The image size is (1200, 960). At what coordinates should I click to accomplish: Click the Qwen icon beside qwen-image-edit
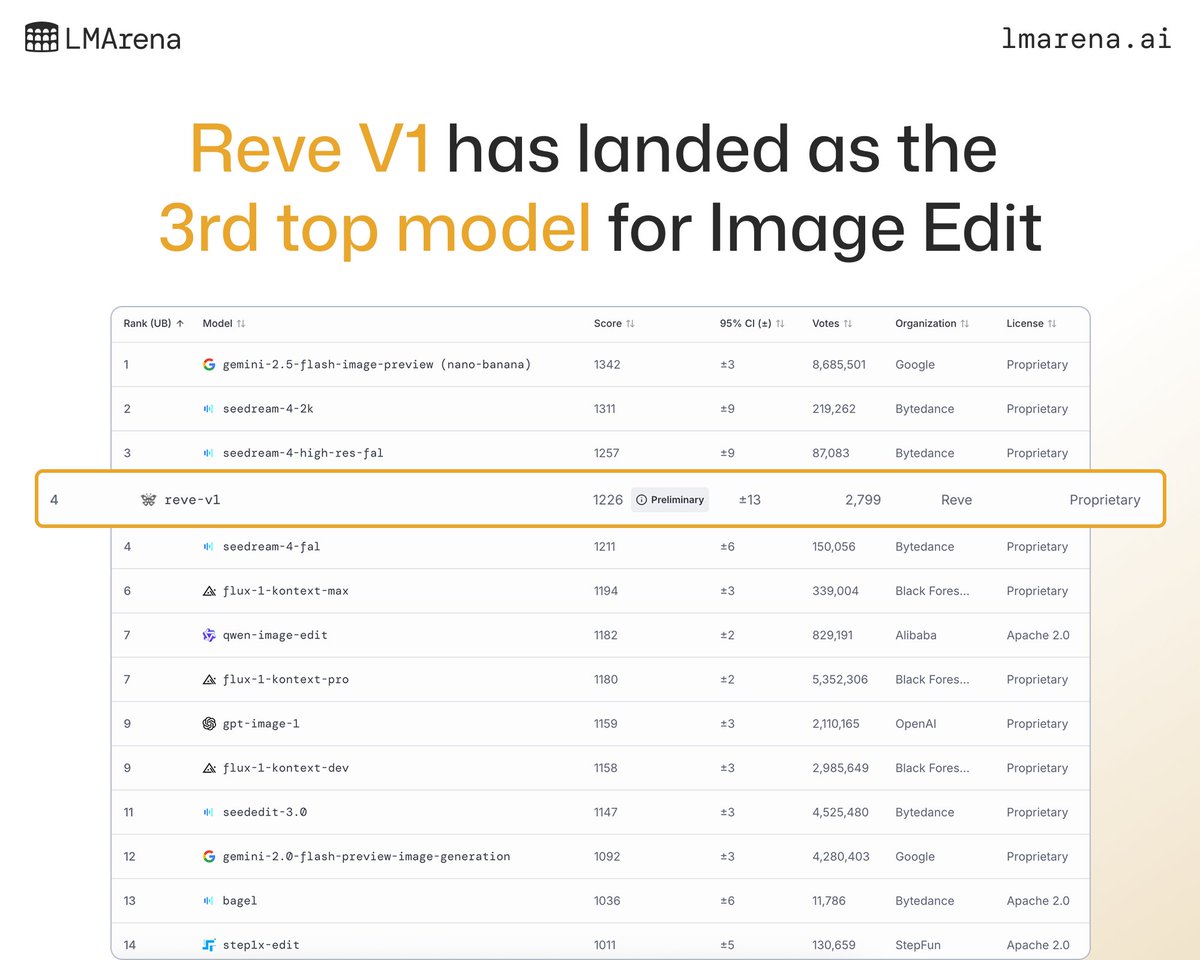click(x=209, y=635)
